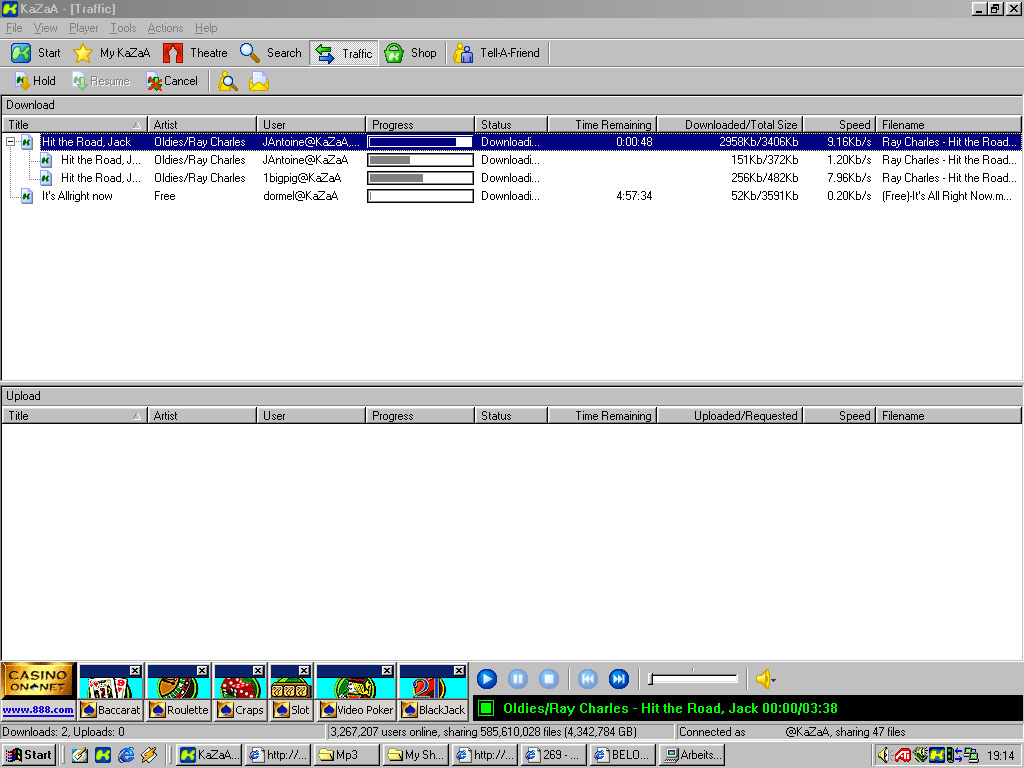Image resolution: width=1024 pixels, height=768 pixels.
Task: Hold the selected download
Action: click(35, 81)
